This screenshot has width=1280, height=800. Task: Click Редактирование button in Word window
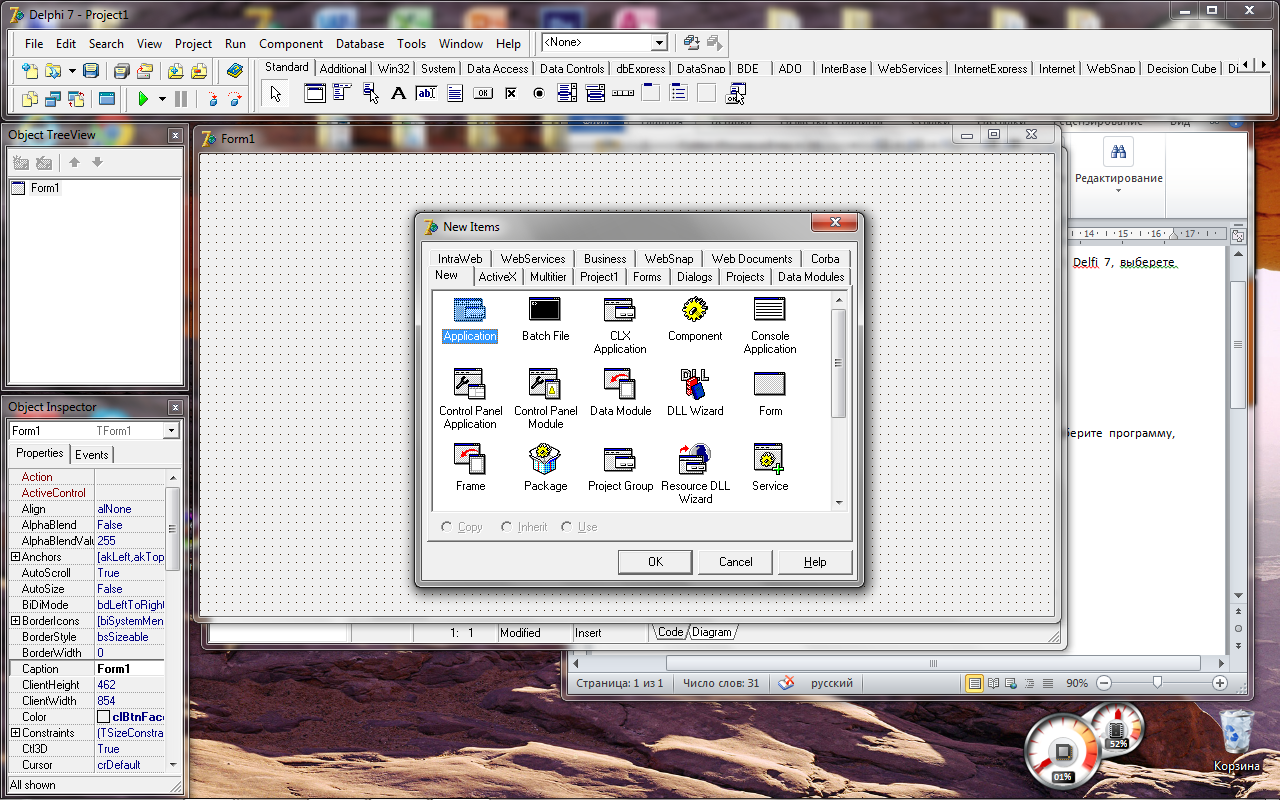[x=1118, y=165]
